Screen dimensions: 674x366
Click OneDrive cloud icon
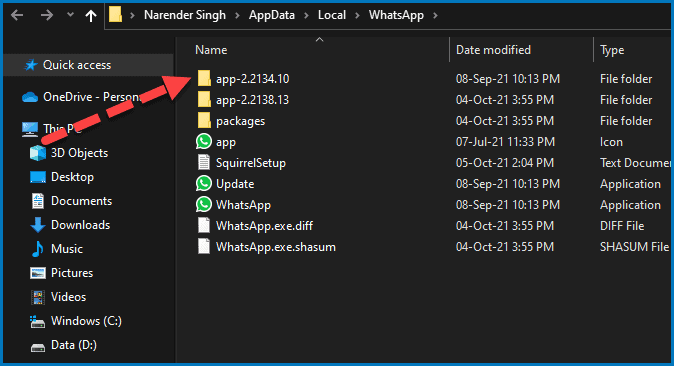30,97
